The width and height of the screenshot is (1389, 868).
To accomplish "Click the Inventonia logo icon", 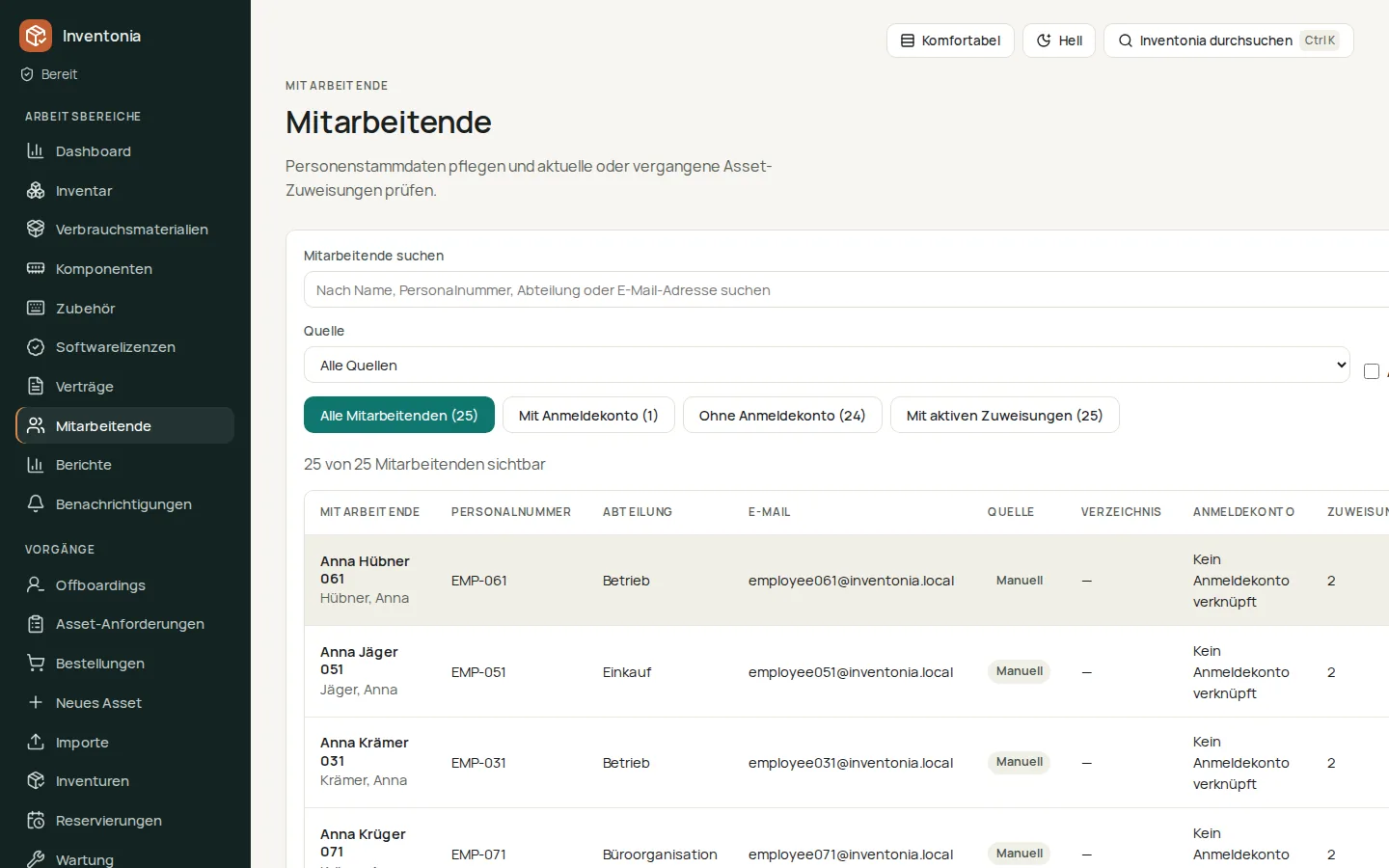I will [36, 36].
